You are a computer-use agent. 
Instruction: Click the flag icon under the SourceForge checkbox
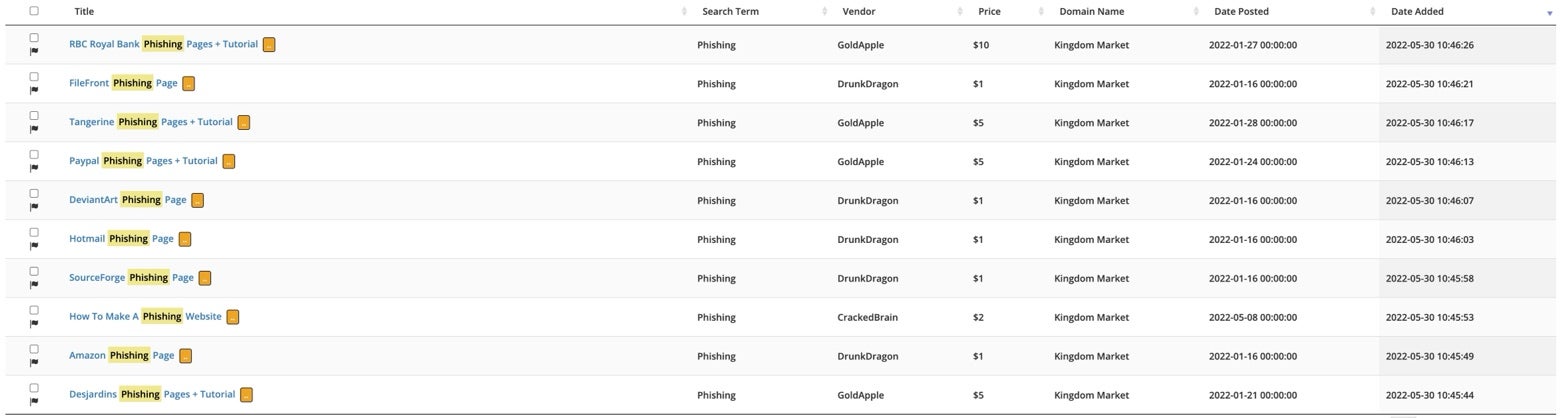click(x=34, y=285)
